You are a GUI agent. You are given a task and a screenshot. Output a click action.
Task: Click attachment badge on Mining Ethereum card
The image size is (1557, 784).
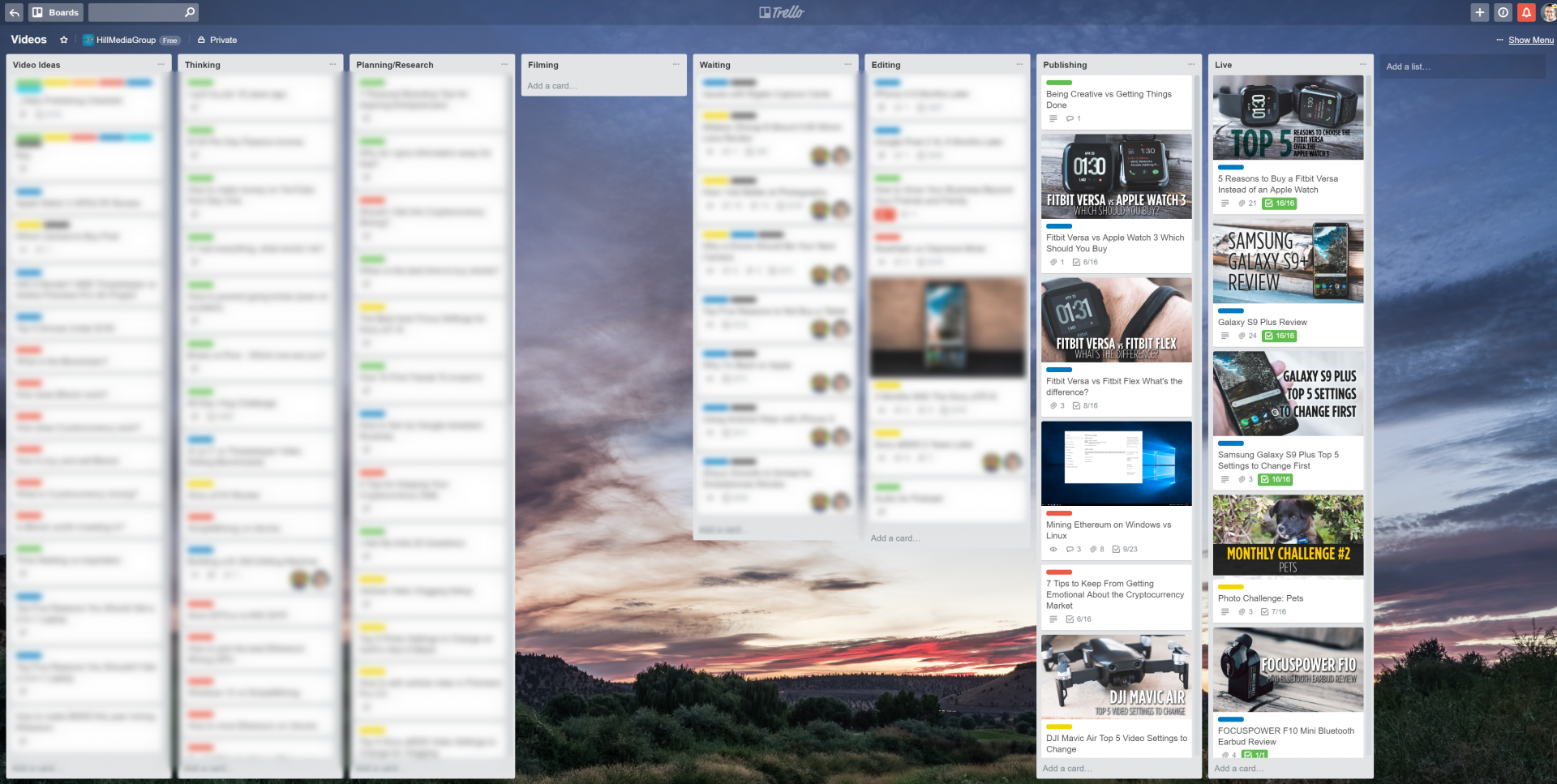(x=1096, y=550)
